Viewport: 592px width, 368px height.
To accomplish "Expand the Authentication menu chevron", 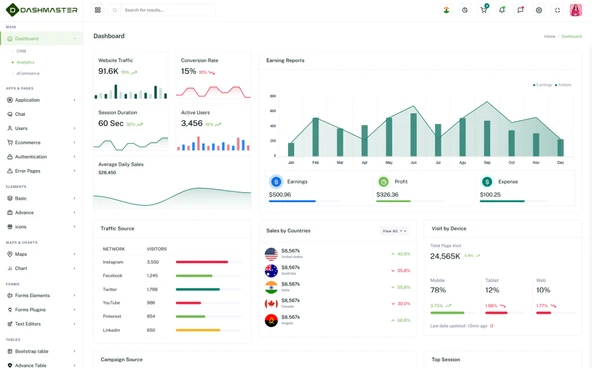I will pos(74,157).
